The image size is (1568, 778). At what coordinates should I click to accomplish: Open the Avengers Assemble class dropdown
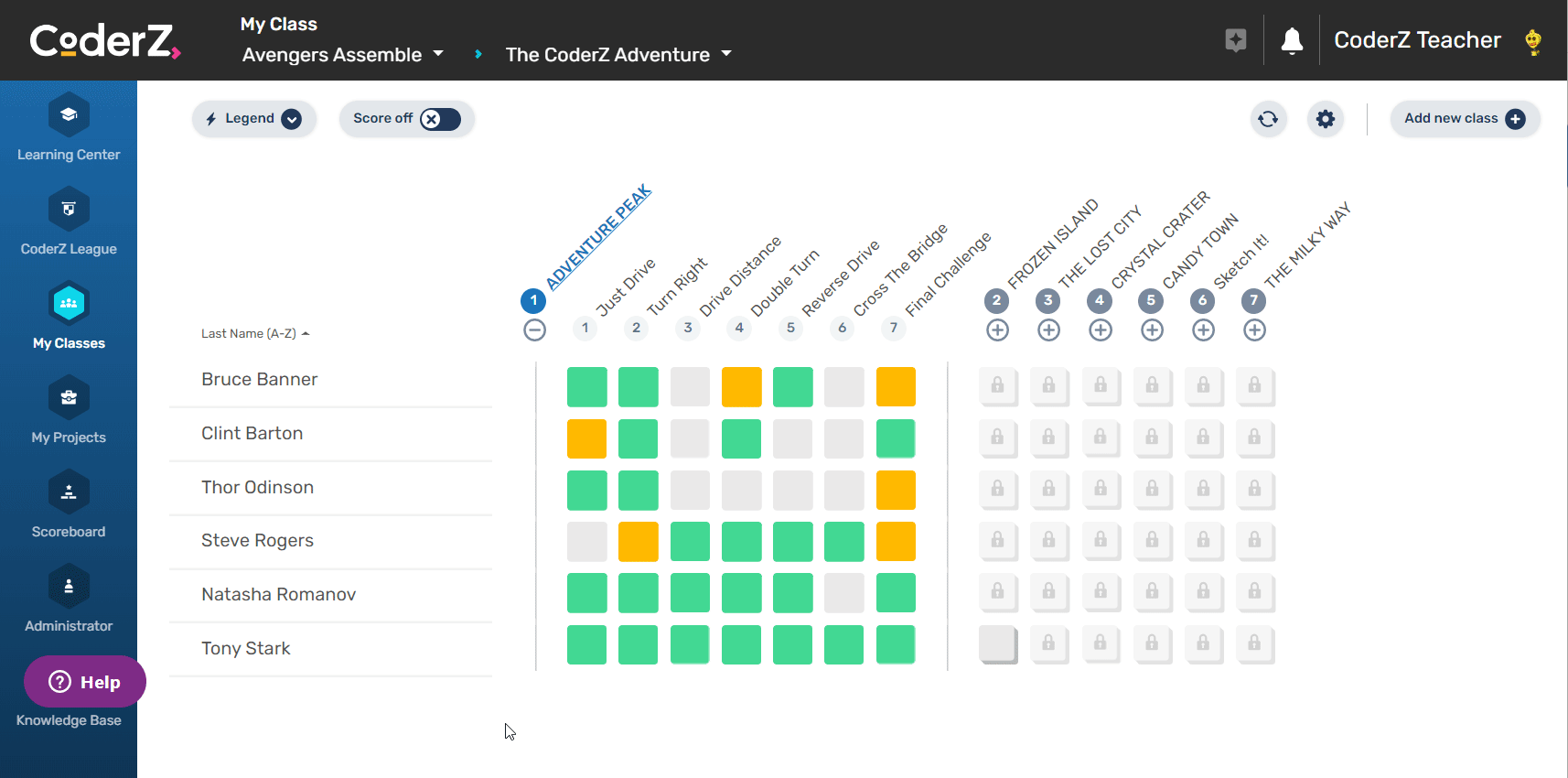343,55
